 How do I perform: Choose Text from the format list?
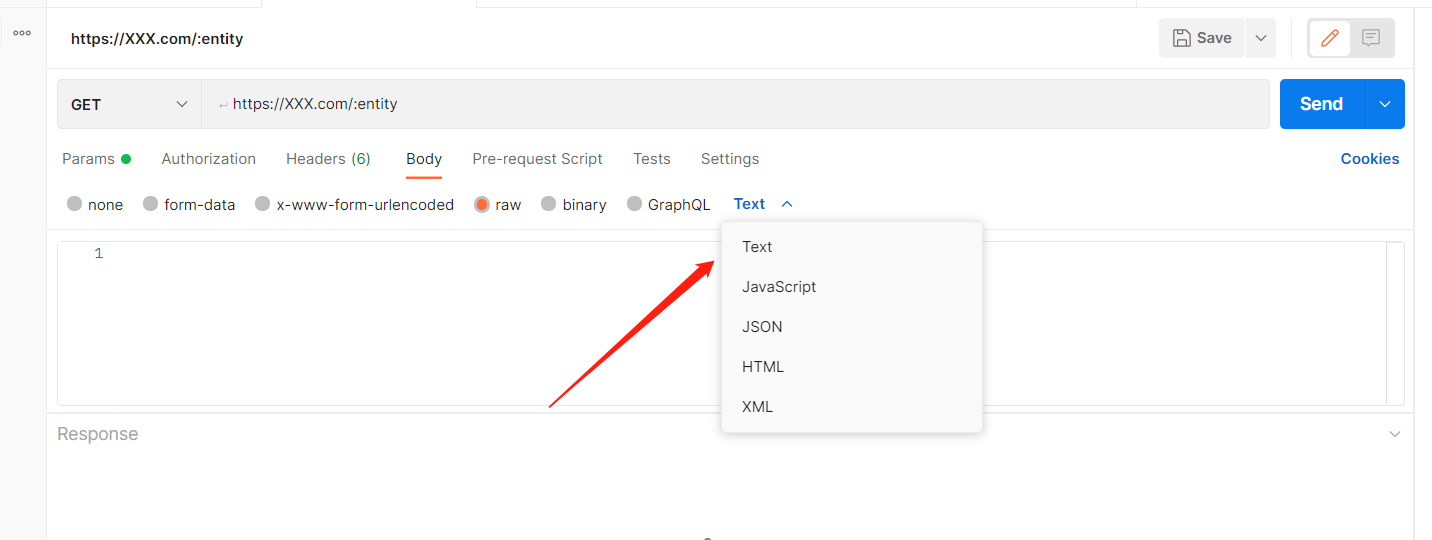point(852,247)
